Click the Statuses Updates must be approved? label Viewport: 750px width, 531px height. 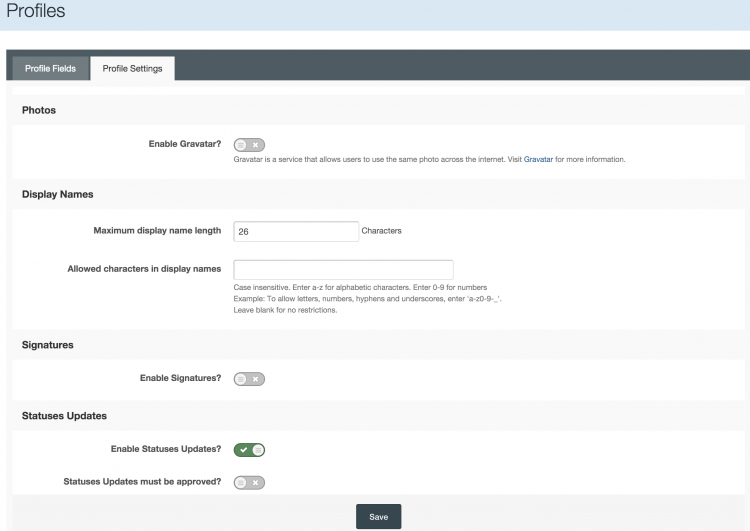(142, 482)
